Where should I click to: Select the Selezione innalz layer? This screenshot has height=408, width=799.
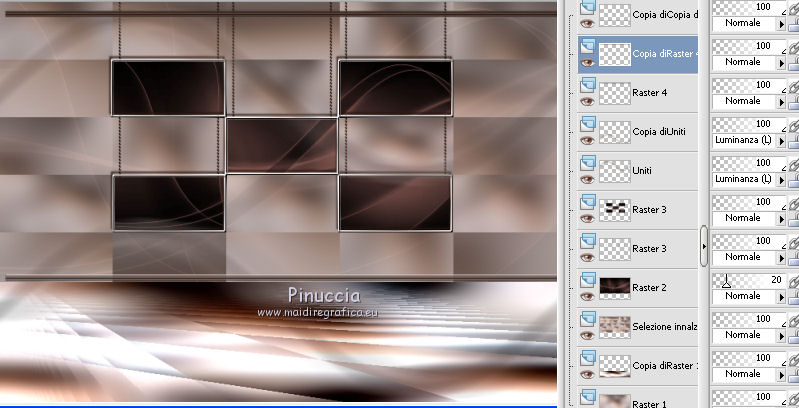(x=637, y=327)
